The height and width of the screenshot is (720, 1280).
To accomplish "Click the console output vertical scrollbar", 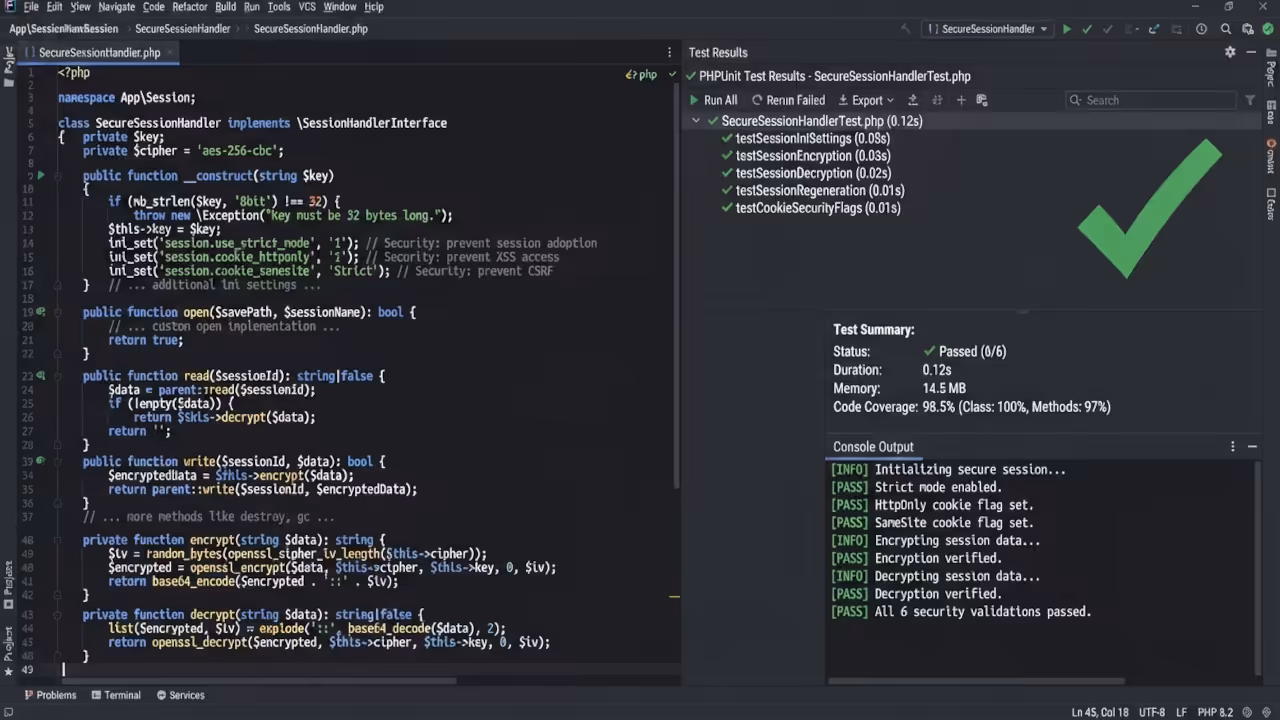I will click(x=1257, y=567).
